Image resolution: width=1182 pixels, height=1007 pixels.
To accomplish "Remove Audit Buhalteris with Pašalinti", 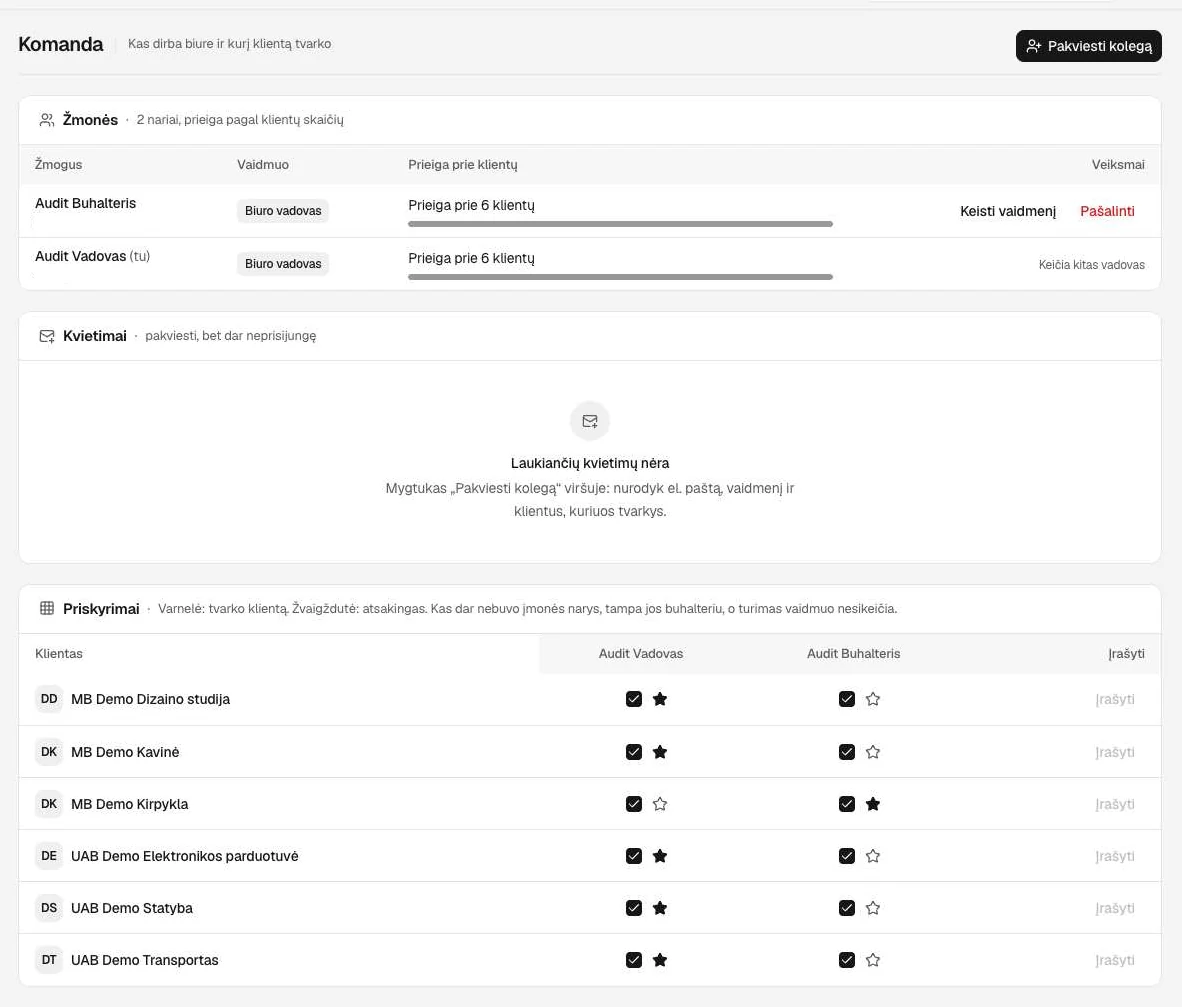I will click(x=1107, y=211).
